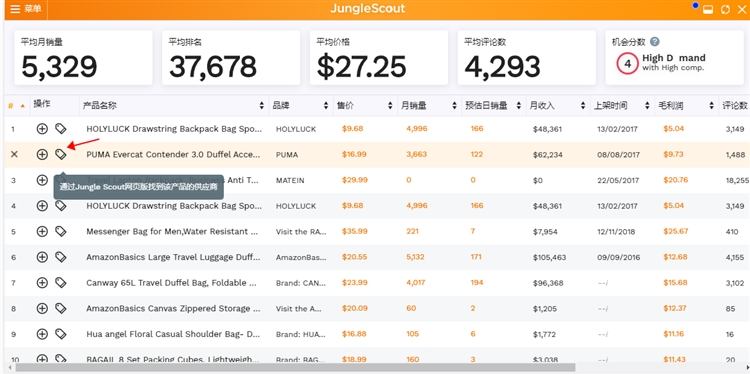
Task: Click tag icon on AmazonBasics Luggage row
Action: 60,257
